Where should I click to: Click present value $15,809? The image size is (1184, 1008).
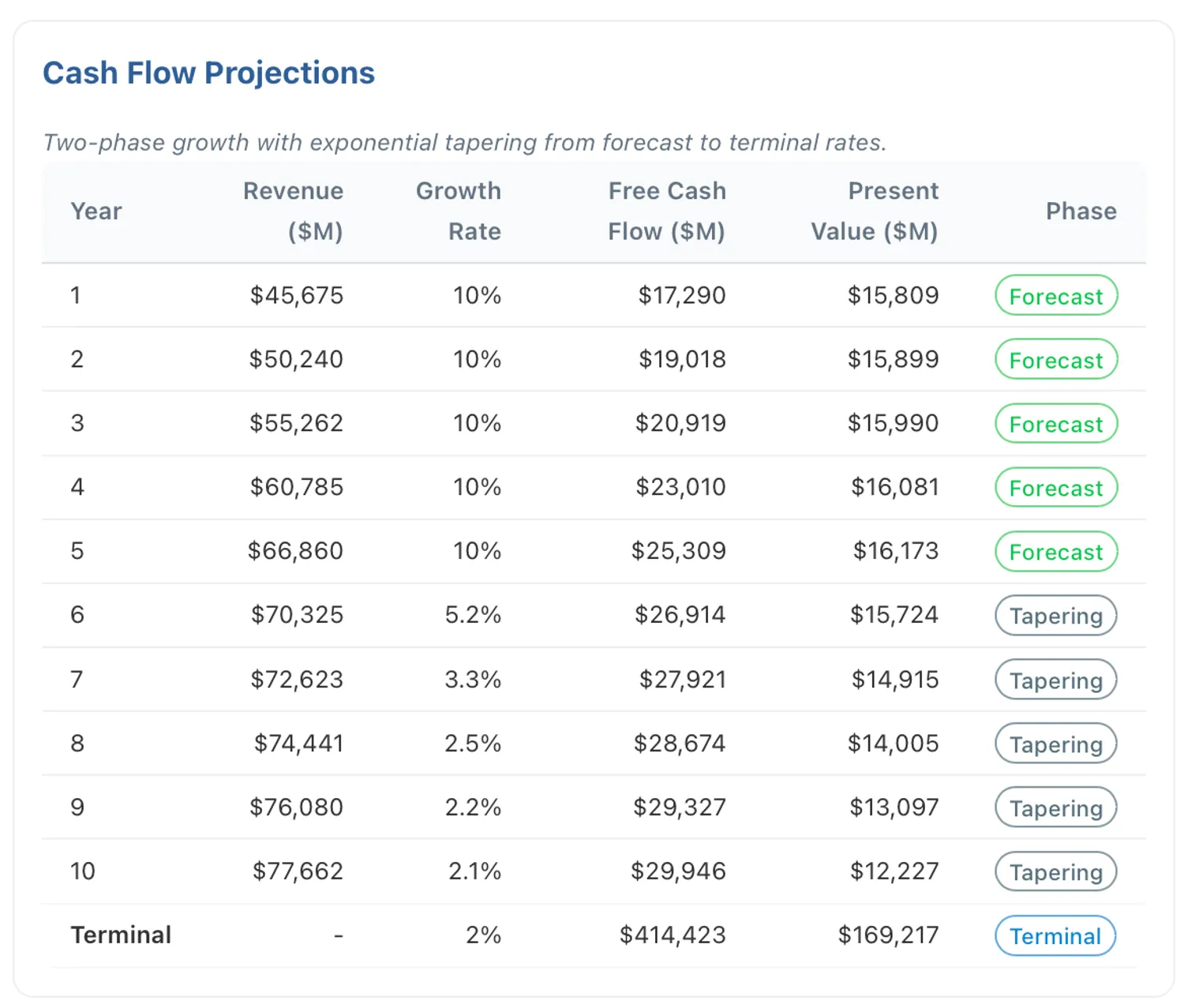(893, 295)
